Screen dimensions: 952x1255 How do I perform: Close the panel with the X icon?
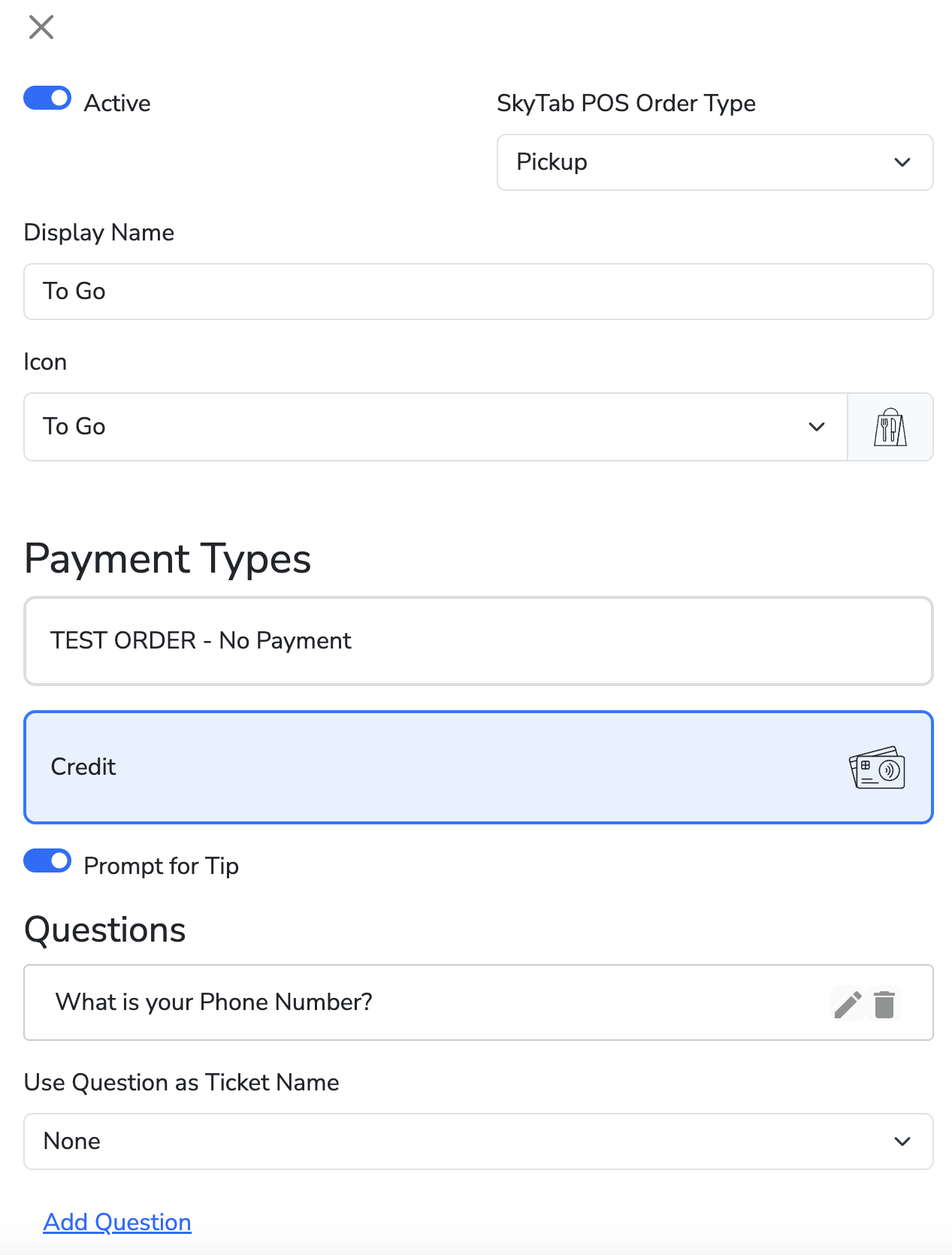click(x=41, y=27)
